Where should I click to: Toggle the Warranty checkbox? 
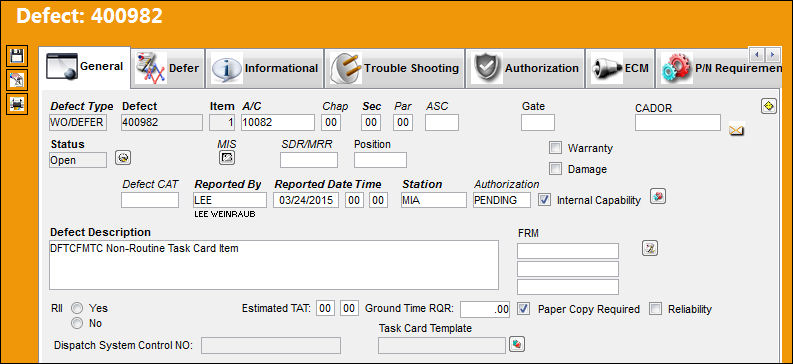tap(556, 148)
